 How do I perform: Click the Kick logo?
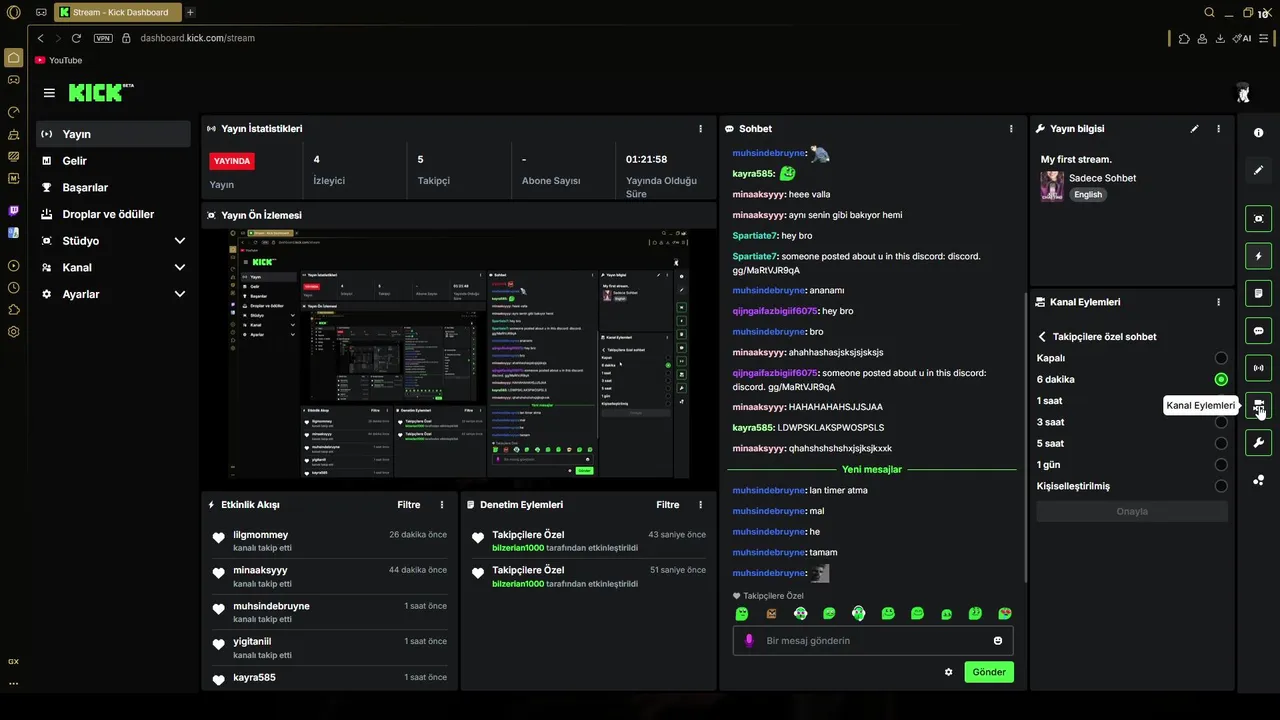100,92
